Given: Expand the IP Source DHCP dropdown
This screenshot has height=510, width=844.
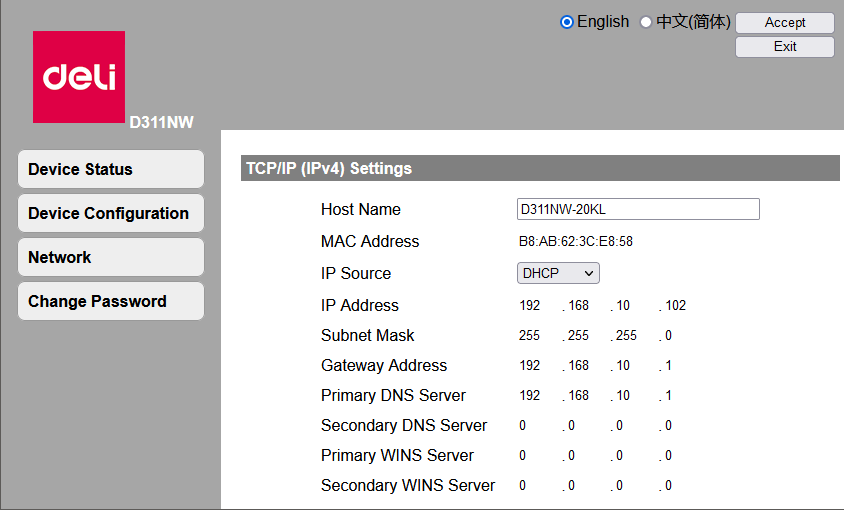Looking at the screenshot, I should pyautogui.click(x=558, y=273).
